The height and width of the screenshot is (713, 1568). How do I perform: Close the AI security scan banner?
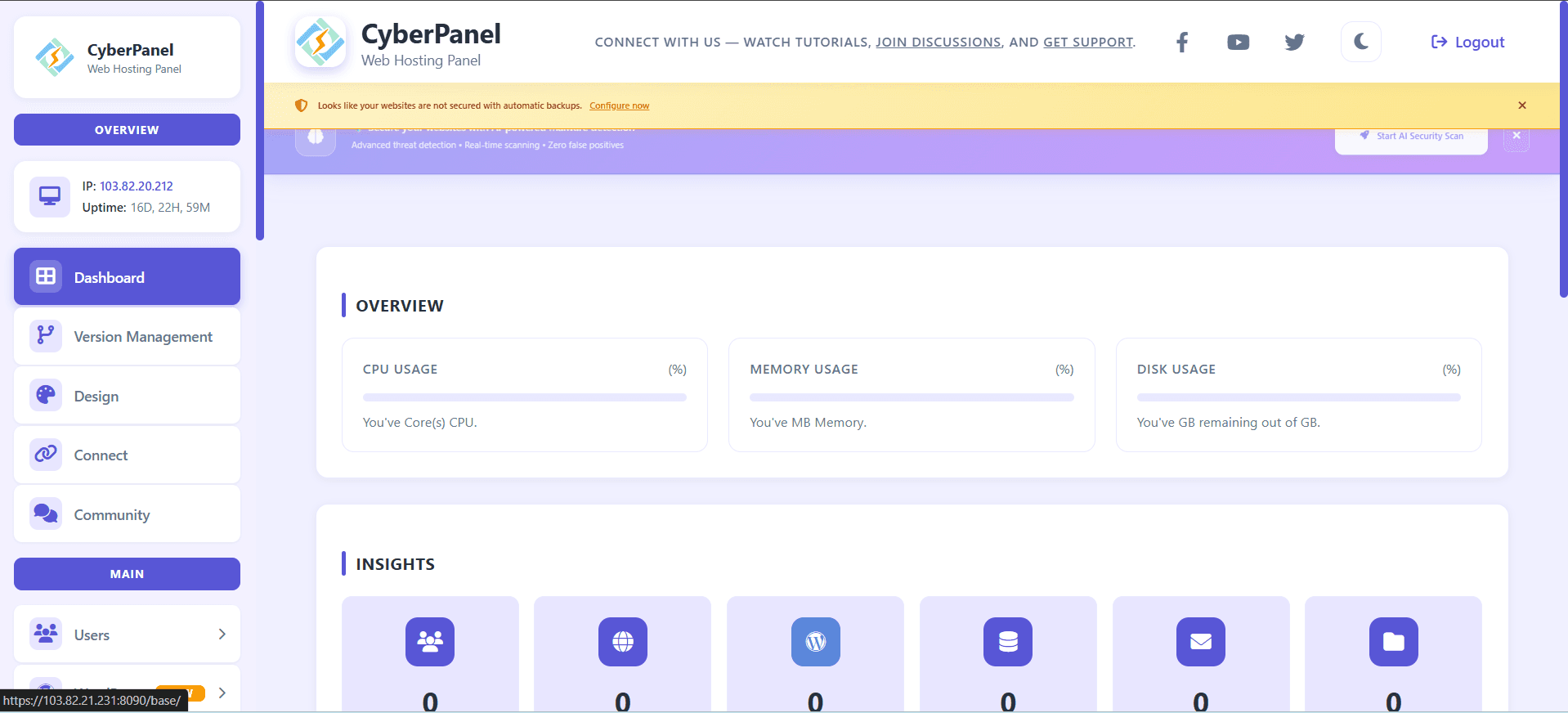tap(1516, 137)
